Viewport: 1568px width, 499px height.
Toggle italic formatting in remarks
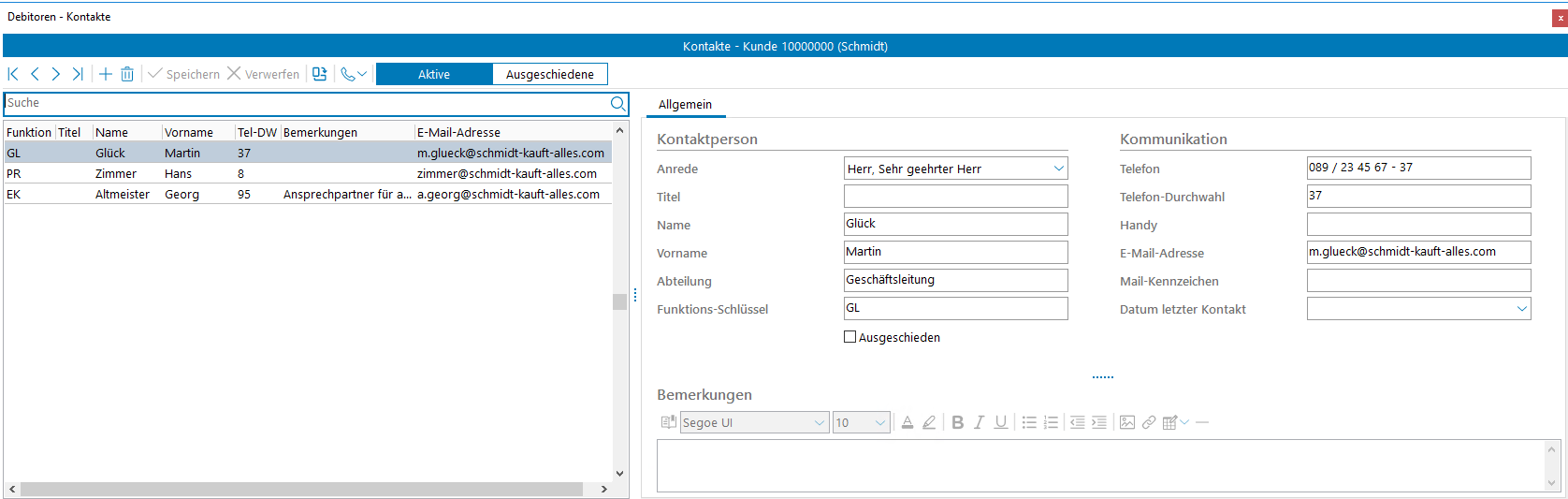pyautogui.click(x=979, y=422)
